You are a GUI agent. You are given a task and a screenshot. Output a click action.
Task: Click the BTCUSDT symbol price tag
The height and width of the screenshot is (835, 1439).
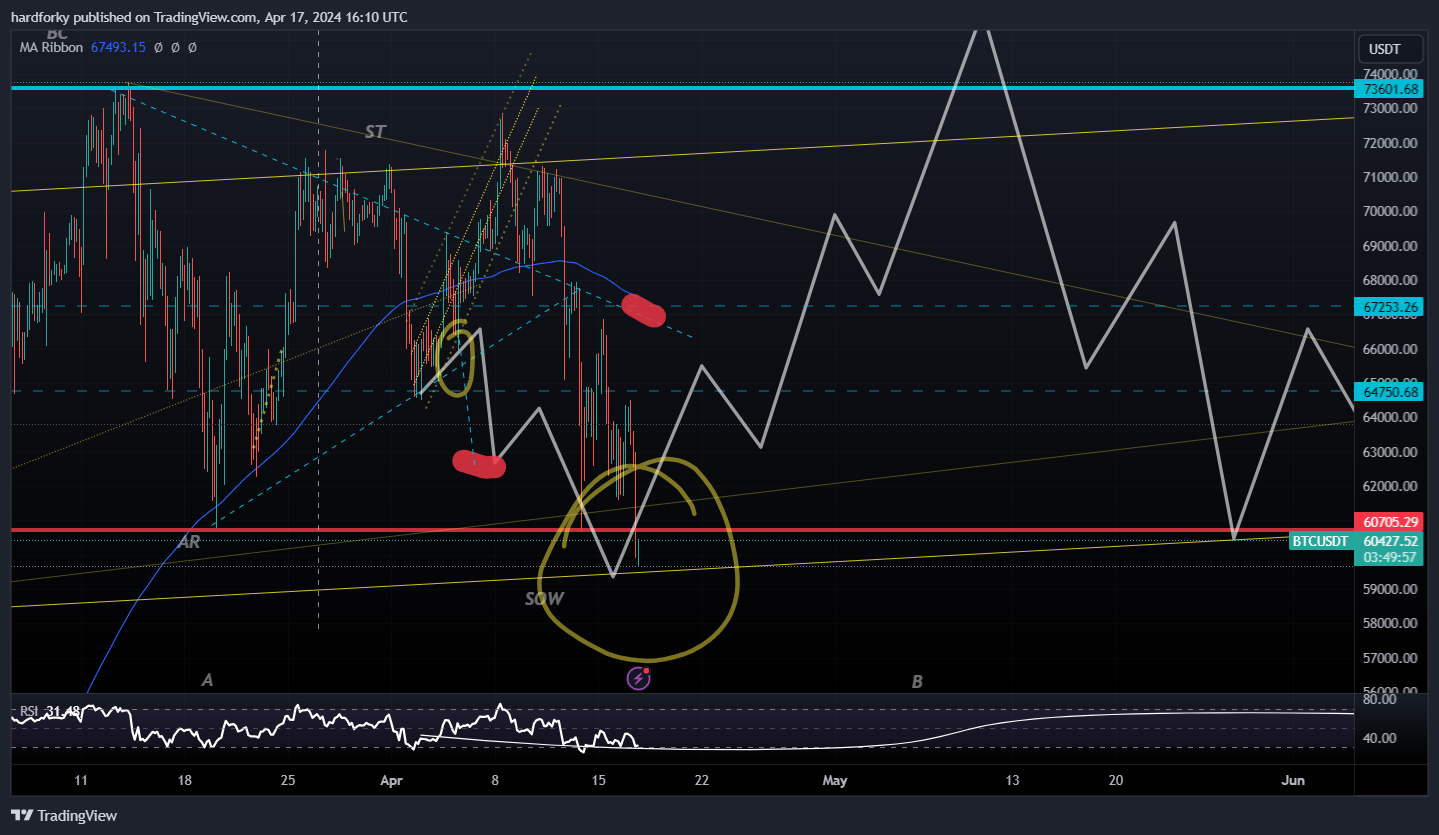pos(1320,541)
